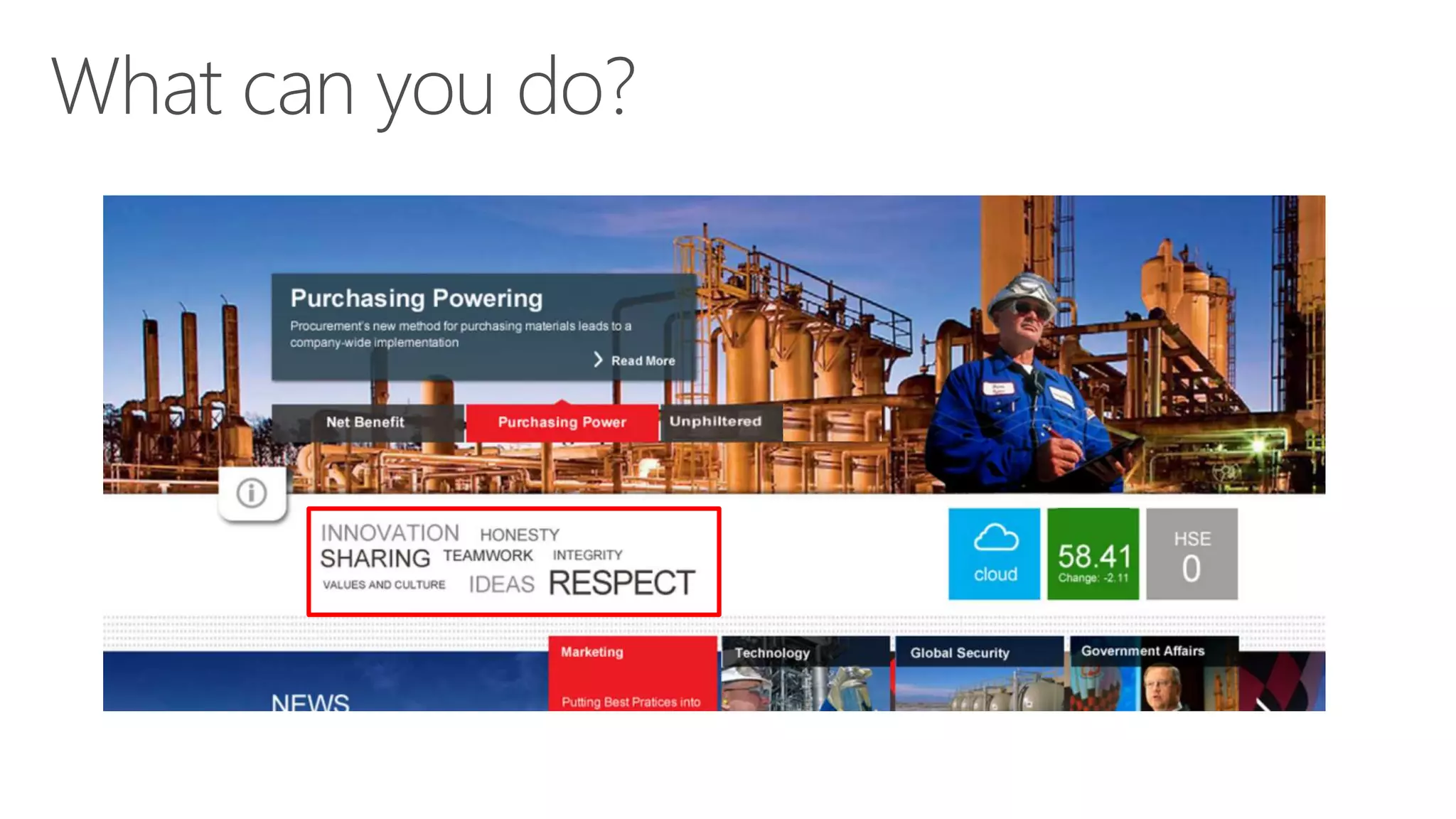Click the circled info icon
Viewport: 1456px width, 819px height.
click(x=252, y=493)
